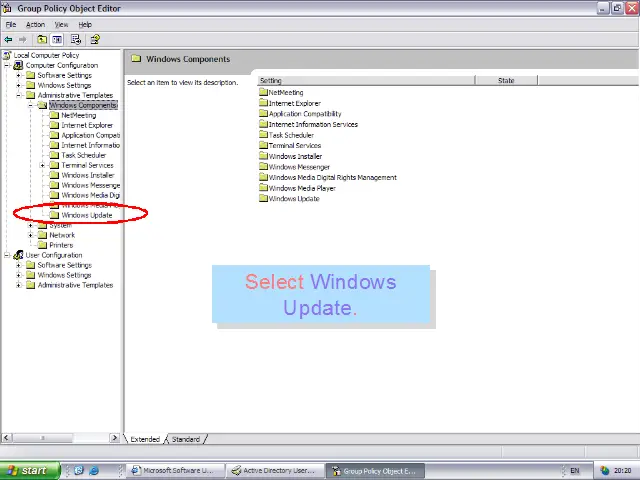Click the tree pane scroll right arrow
640x480 pixels.
pos(115,438)
